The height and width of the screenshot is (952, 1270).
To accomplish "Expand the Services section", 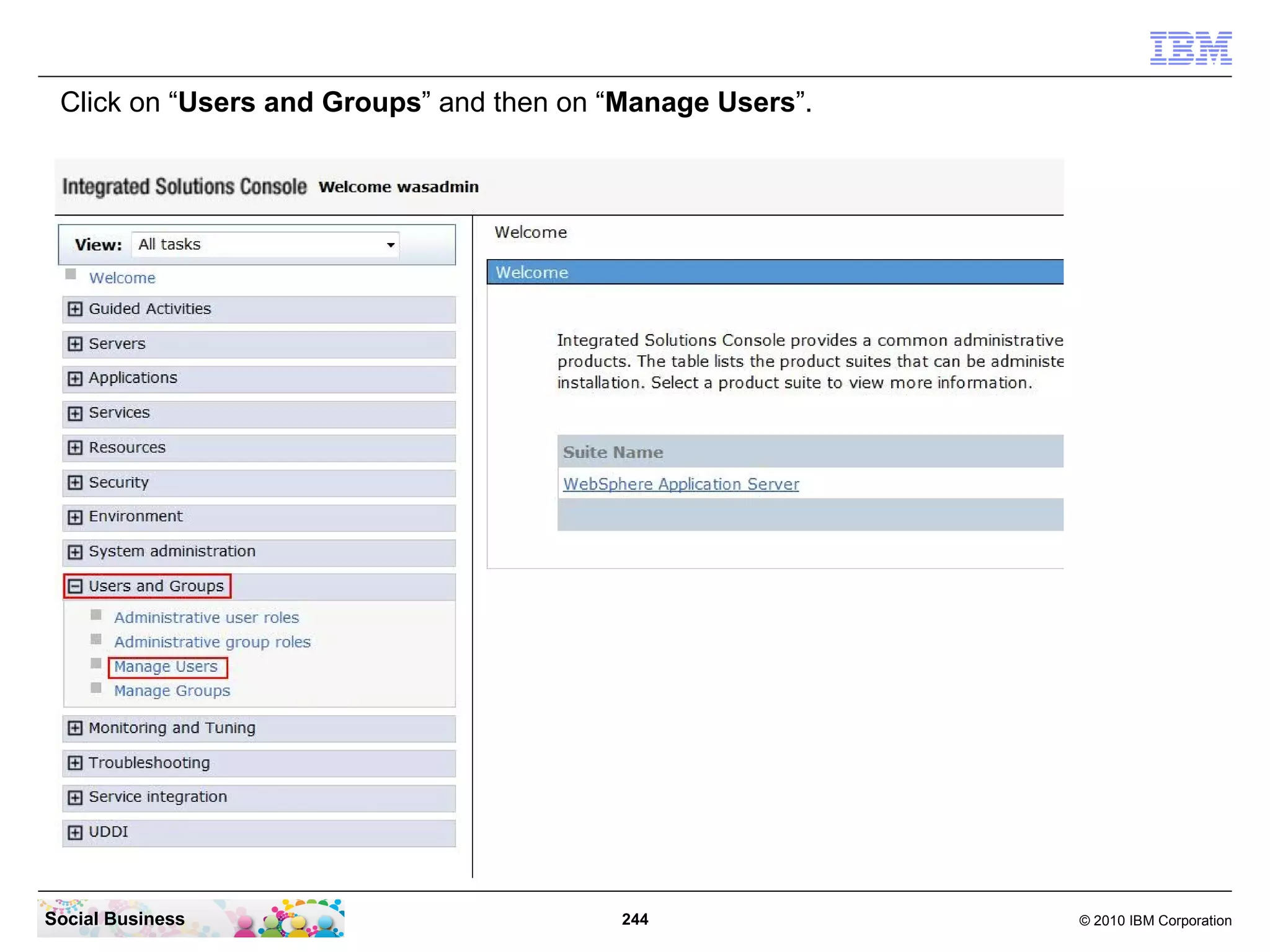I will [x=75, y=413].
